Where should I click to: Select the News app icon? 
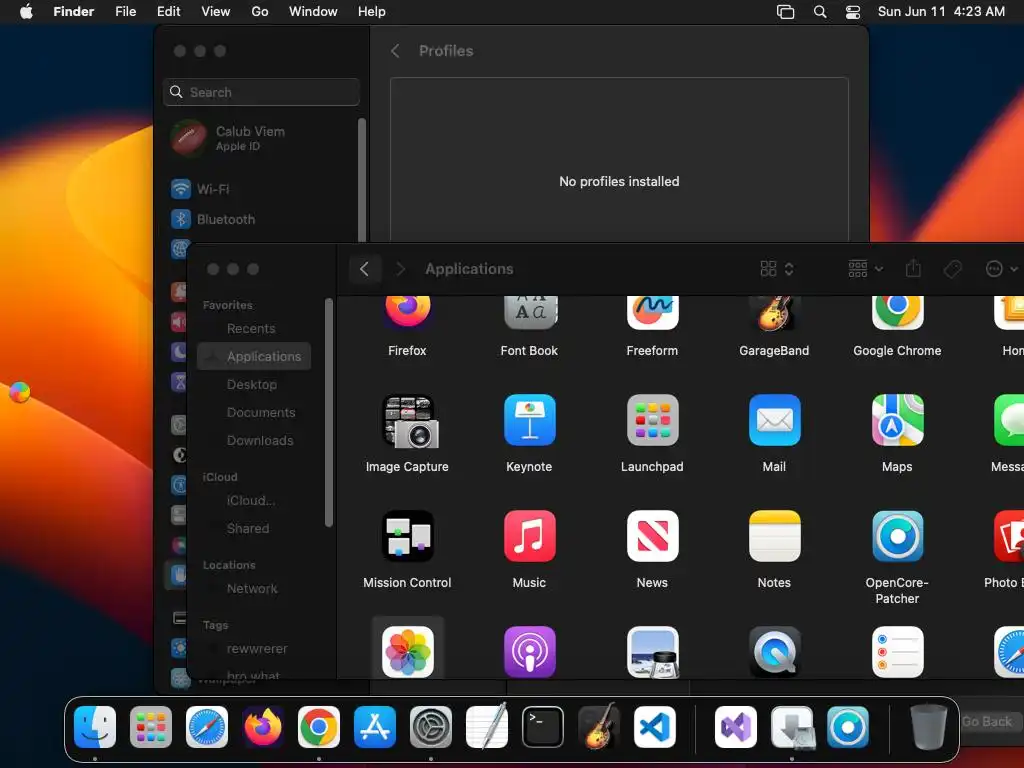point(652,536)
